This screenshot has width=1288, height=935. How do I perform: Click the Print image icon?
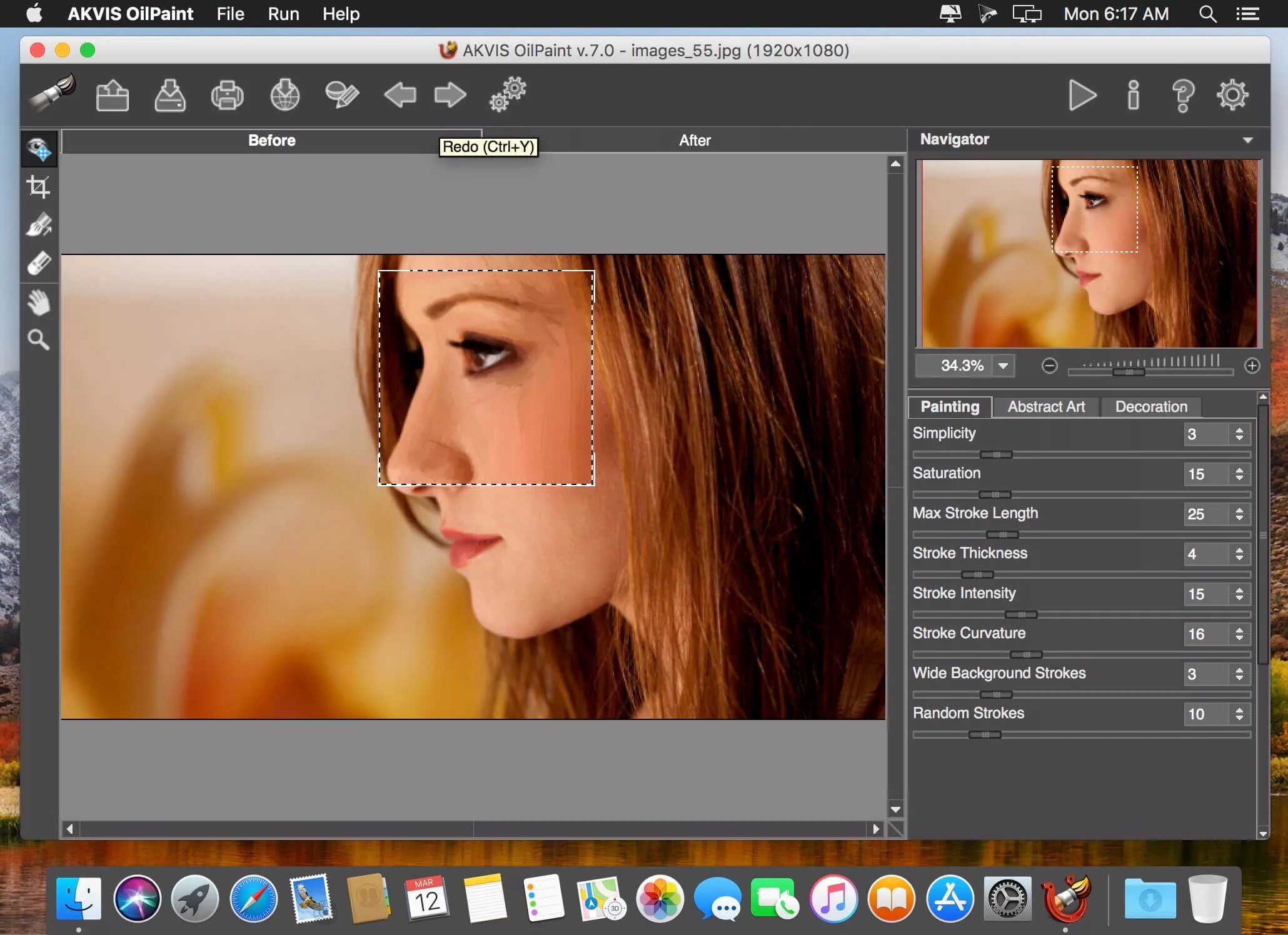[x=227, y=96]
